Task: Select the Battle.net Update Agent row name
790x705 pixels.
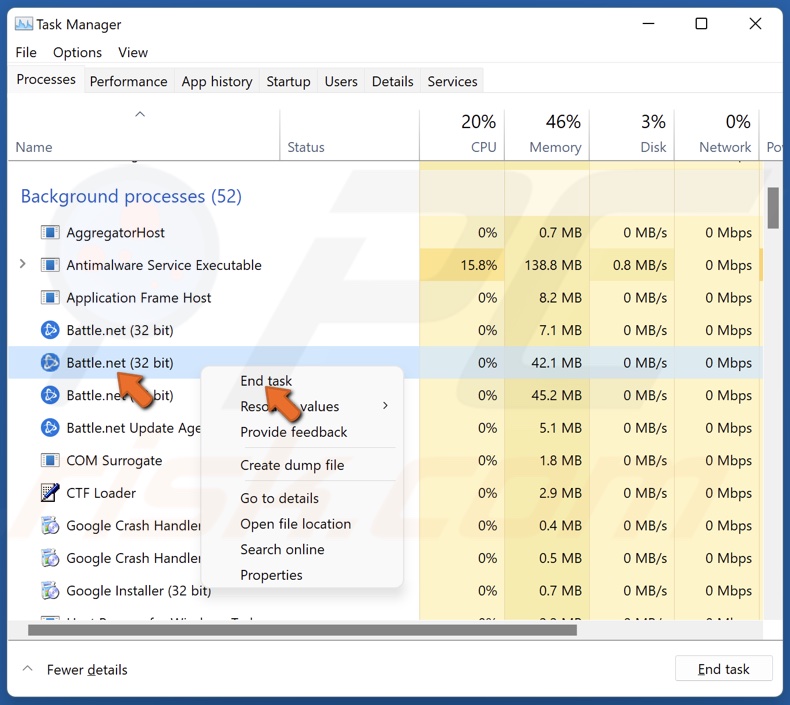Action: (x=134, y=428)
